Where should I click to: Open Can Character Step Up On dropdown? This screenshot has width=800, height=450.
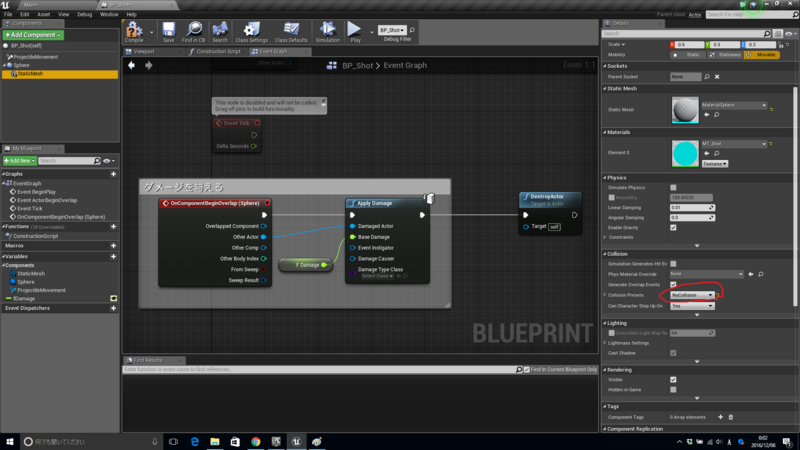tap(692, 306)
